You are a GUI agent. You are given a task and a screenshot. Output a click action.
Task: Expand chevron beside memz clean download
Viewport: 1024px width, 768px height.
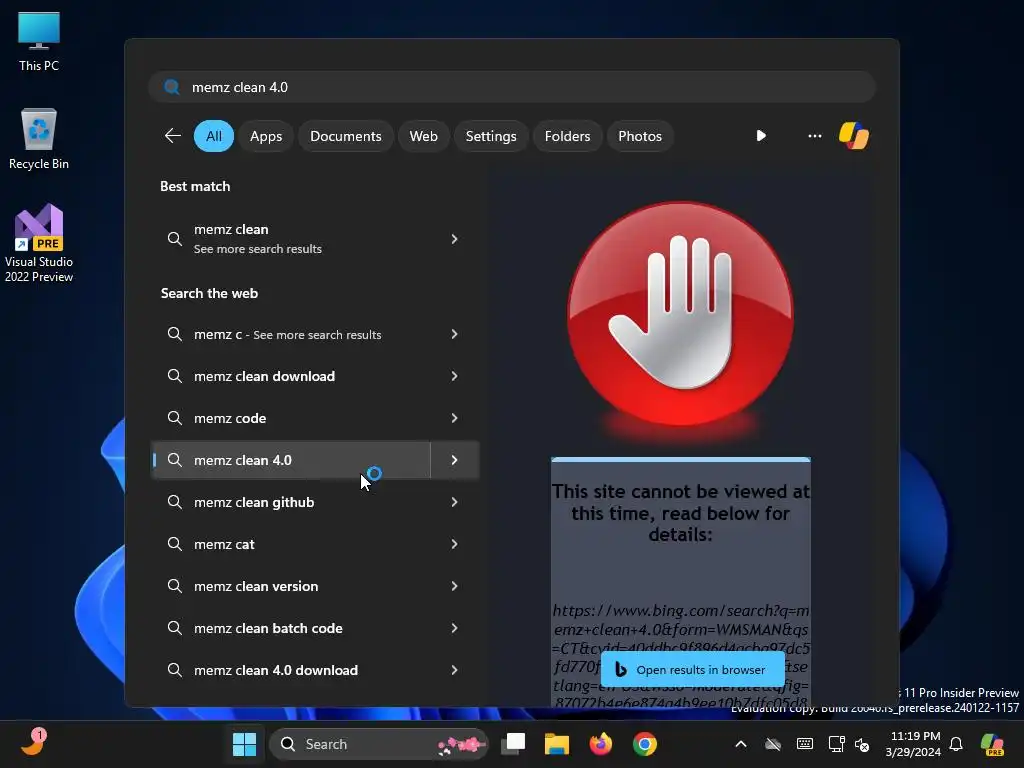click(455, 376)
